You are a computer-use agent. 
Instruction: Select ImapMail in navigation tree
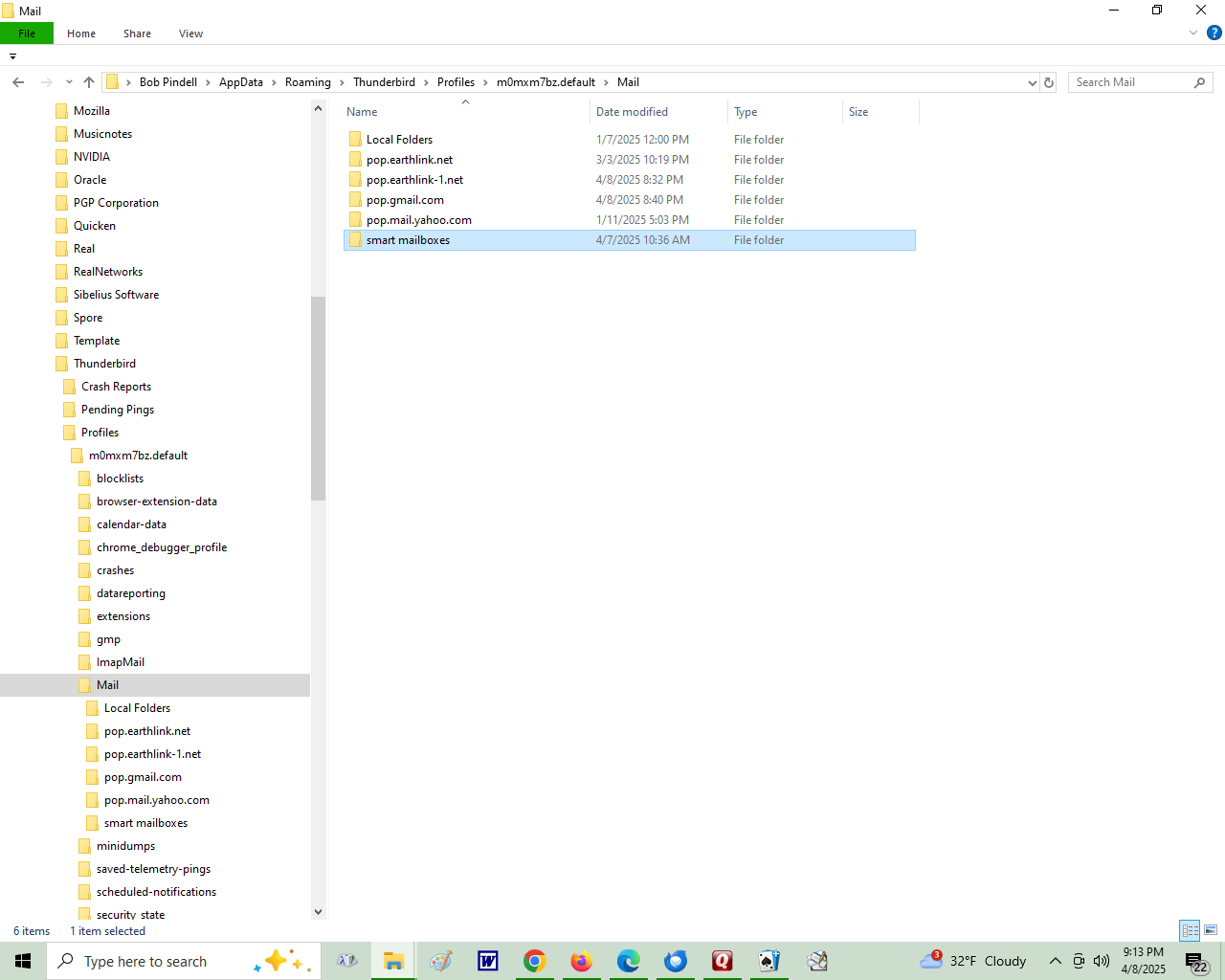pyautogui.click(x=121, y=662)
